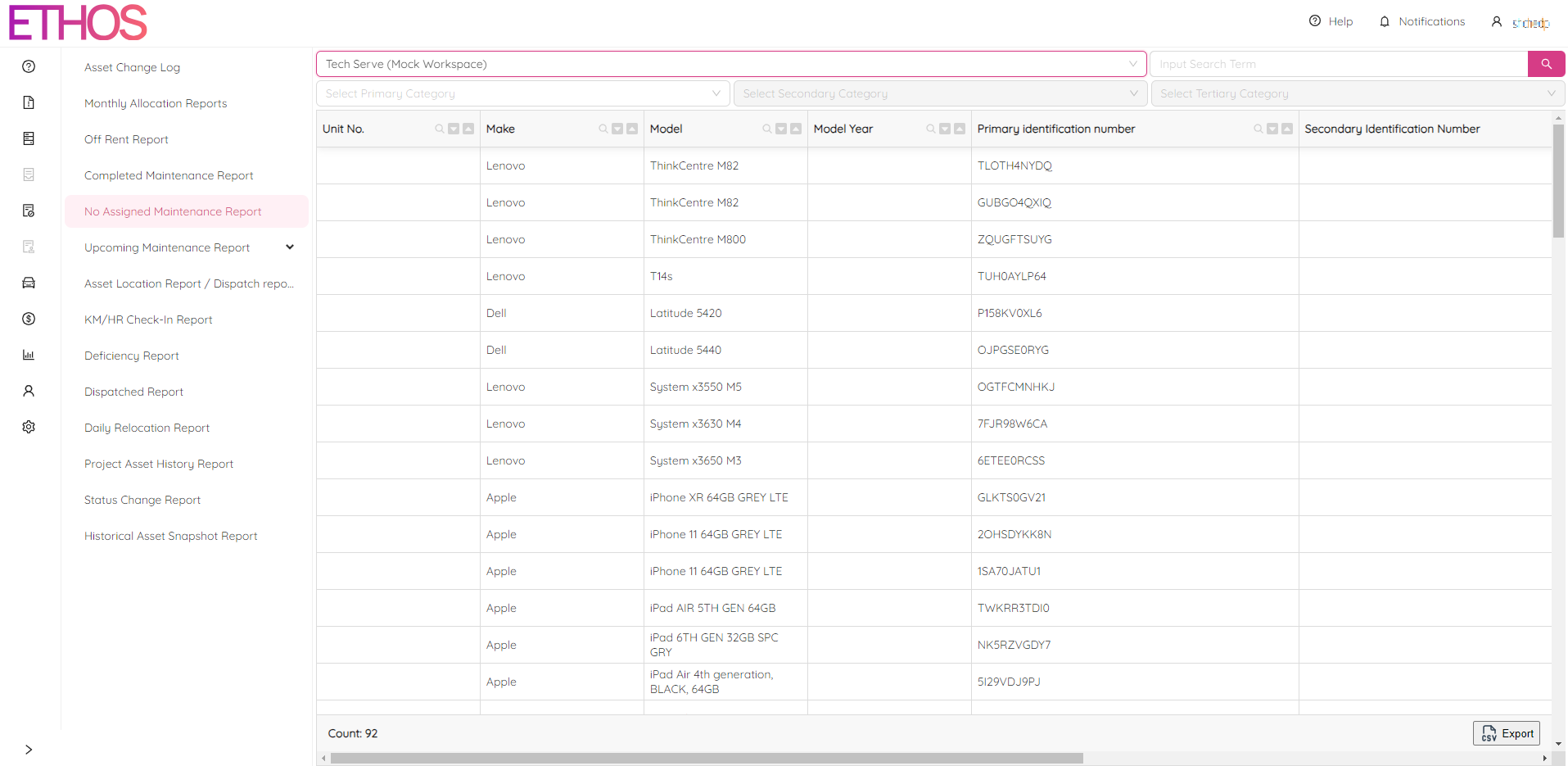Open the ThinkCentre M800 model link
The width and height of the screenshot is (1568, 766).
click(x=698, y=239)
